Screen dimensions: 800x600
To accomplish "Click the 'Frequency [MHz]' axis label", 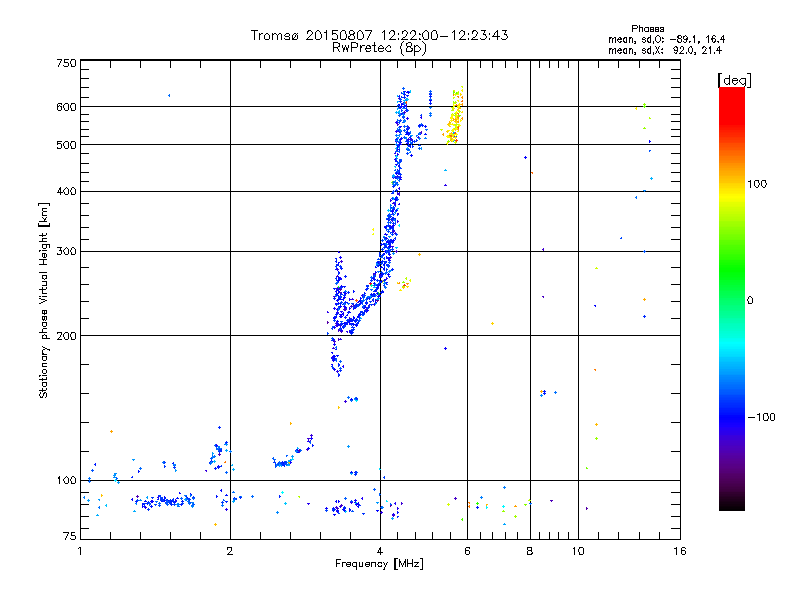I will pos(379,564).
